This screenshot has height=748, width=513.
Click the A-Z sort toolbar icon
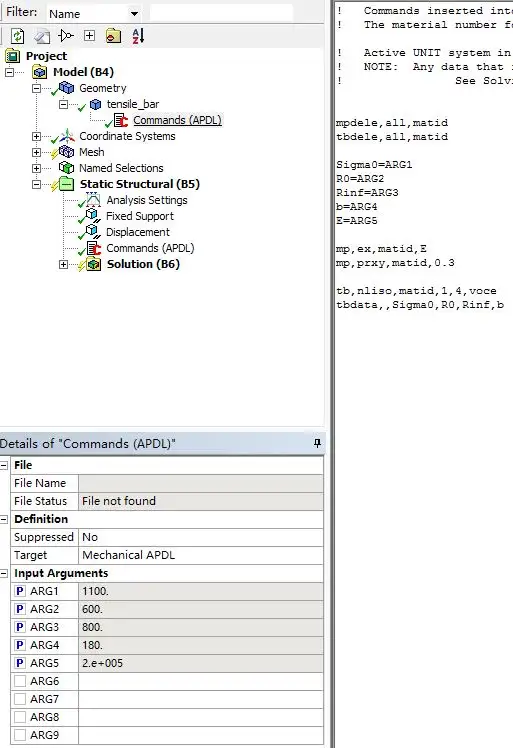[x=138, y=36]
